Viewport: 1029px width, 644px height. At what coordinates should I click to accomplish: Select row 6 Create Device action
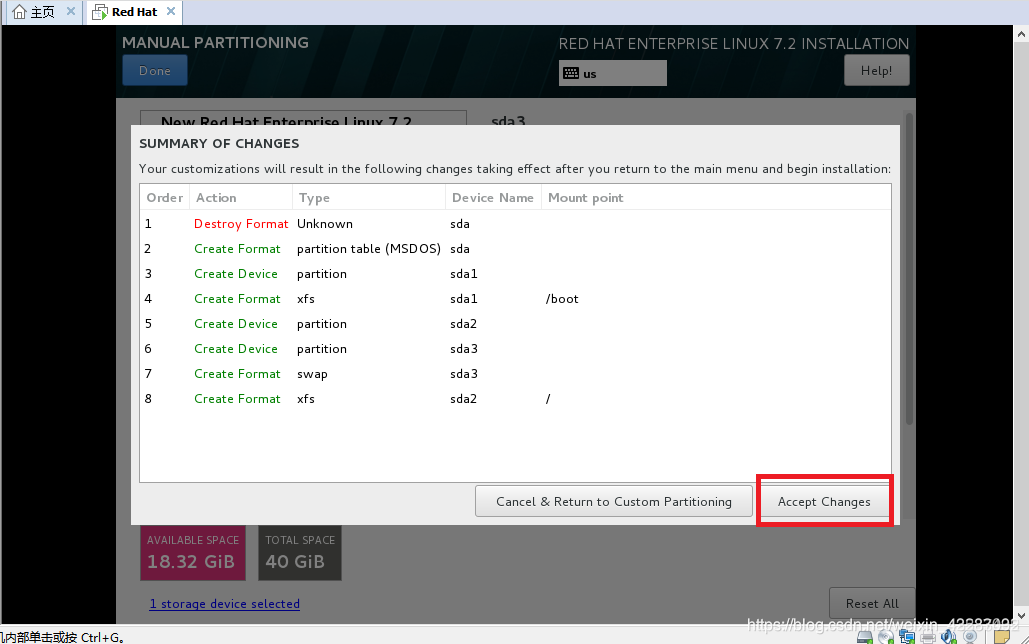236,349
